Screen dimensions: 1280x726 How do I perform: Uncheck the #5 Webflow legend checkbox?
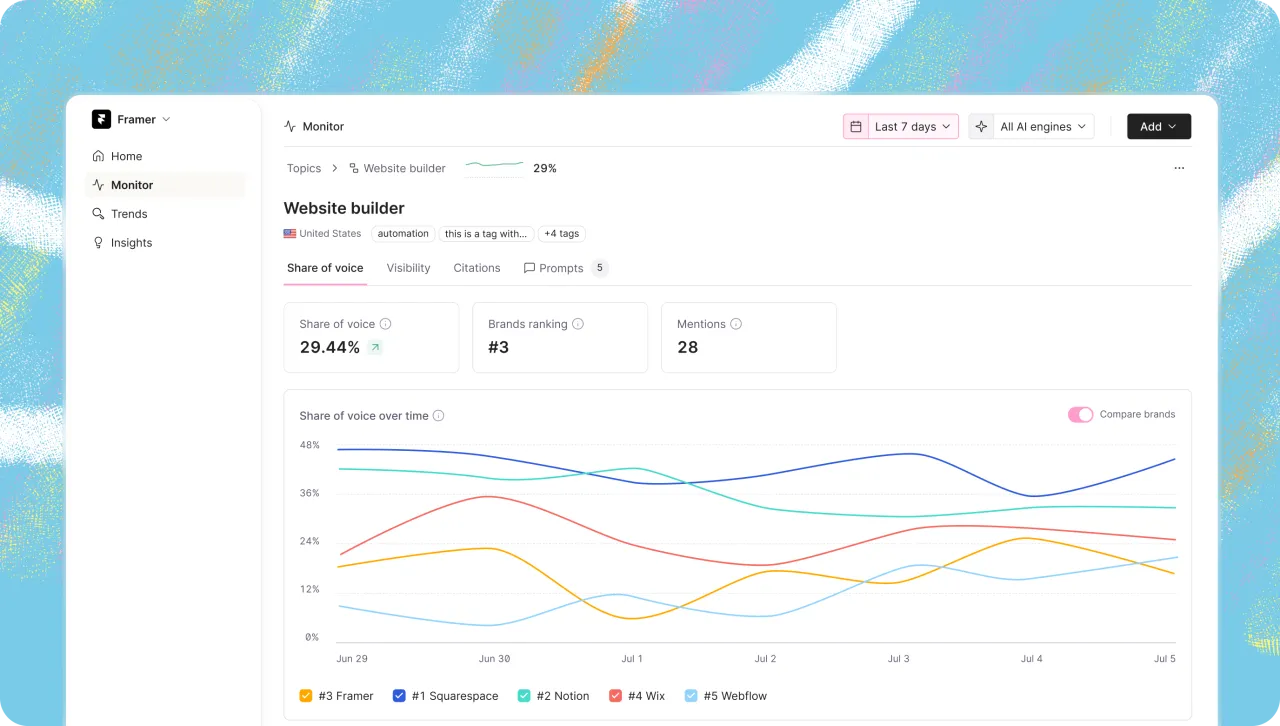[691, 696]
